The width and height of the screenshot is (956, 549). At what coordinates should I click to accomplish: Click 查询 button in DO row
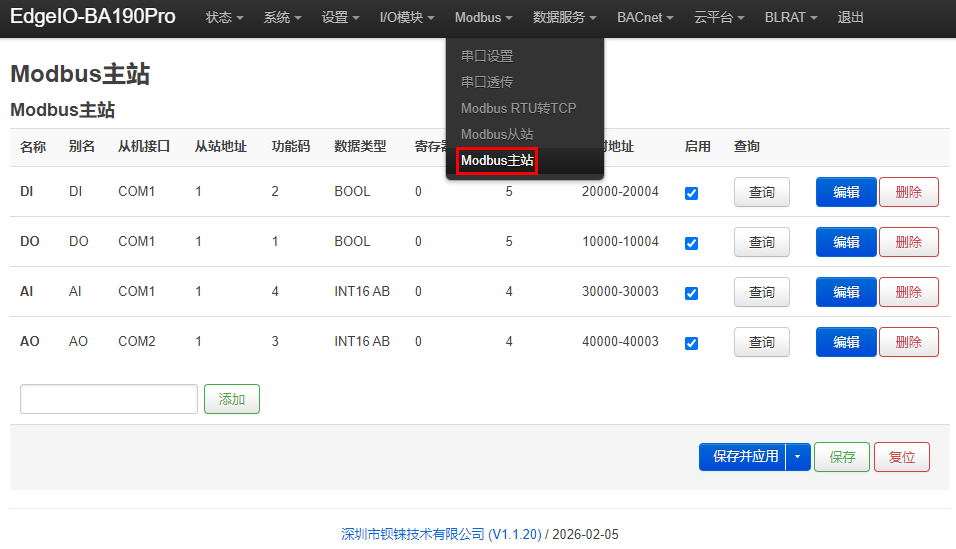(762, 242)
